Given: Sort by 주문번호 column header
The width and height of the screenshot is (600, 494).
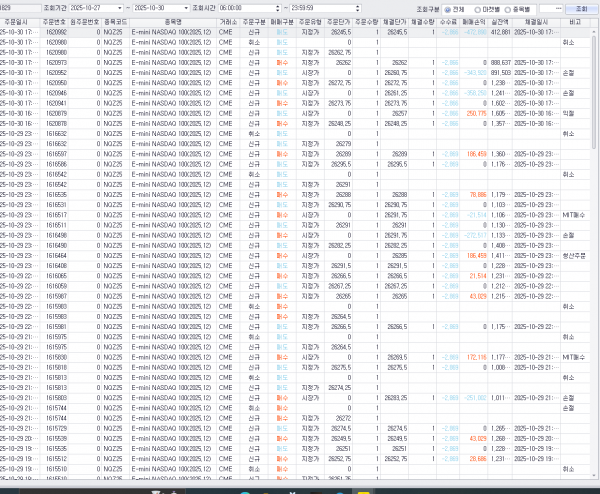Looking at the screenshot, I should point(54,22).
